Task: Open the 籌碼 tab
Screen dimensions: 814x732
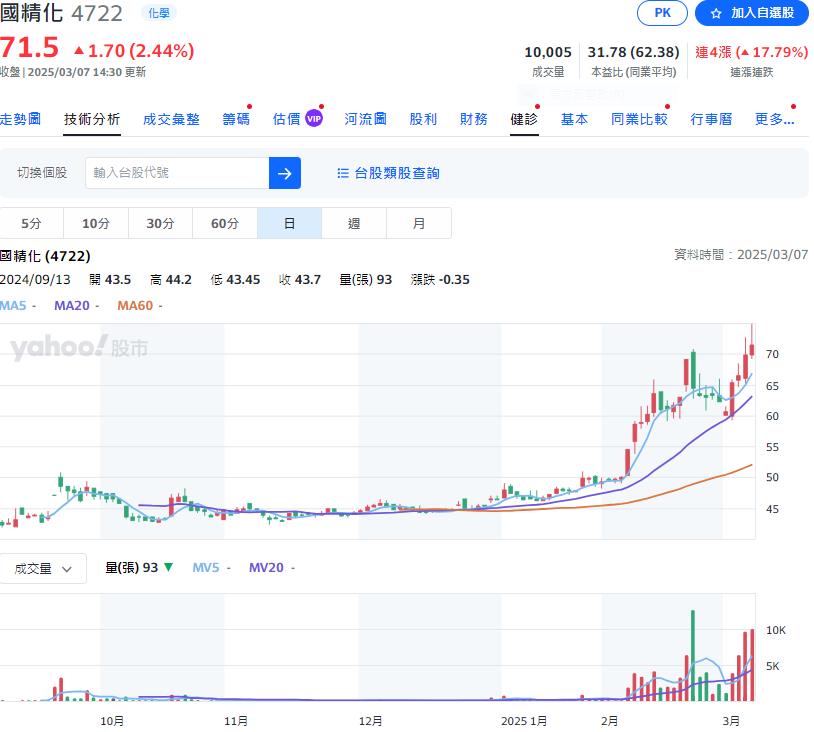Action: (x=236, y=119)
